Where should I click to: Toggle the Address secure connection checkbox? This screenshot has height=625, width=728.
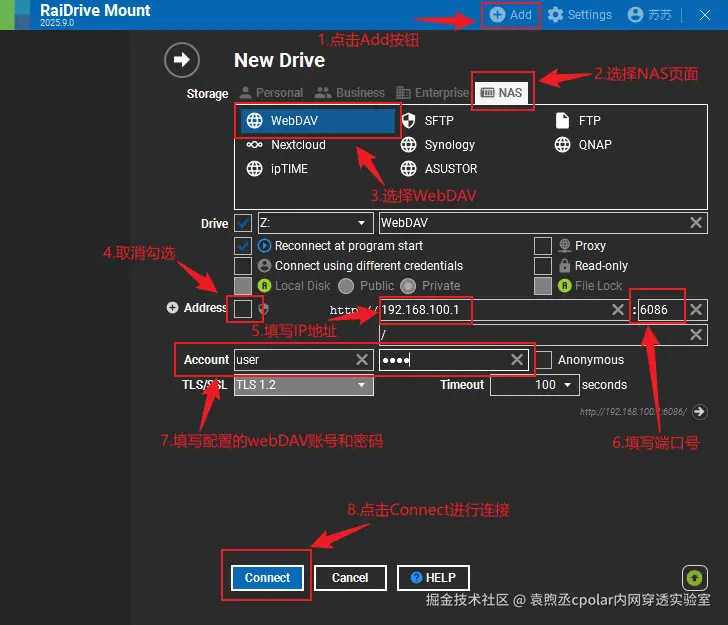coord(243,309)
